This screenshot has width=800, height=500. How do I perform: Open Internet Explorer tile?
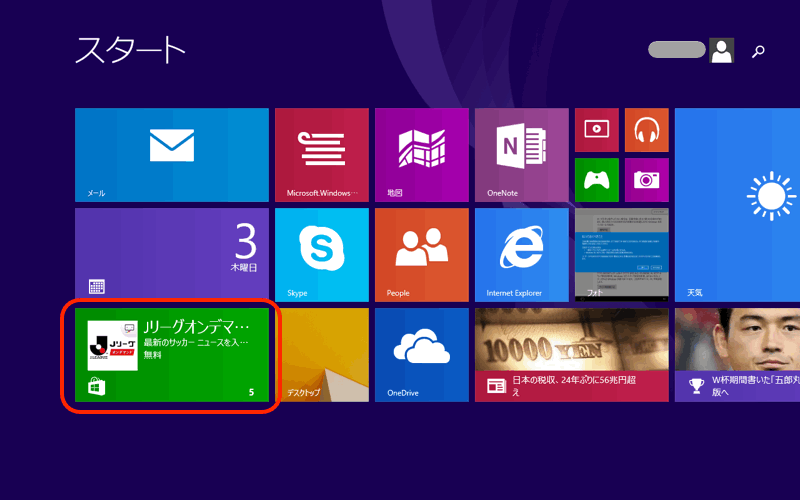pyautogui.click(x=521, y=255)
